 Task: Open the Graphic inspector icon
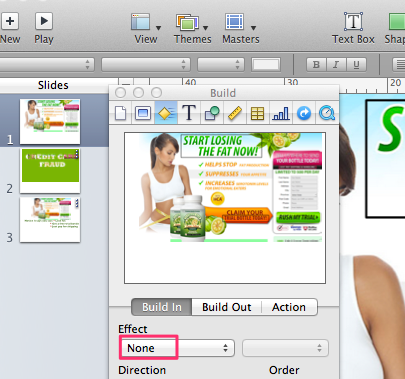212,113
